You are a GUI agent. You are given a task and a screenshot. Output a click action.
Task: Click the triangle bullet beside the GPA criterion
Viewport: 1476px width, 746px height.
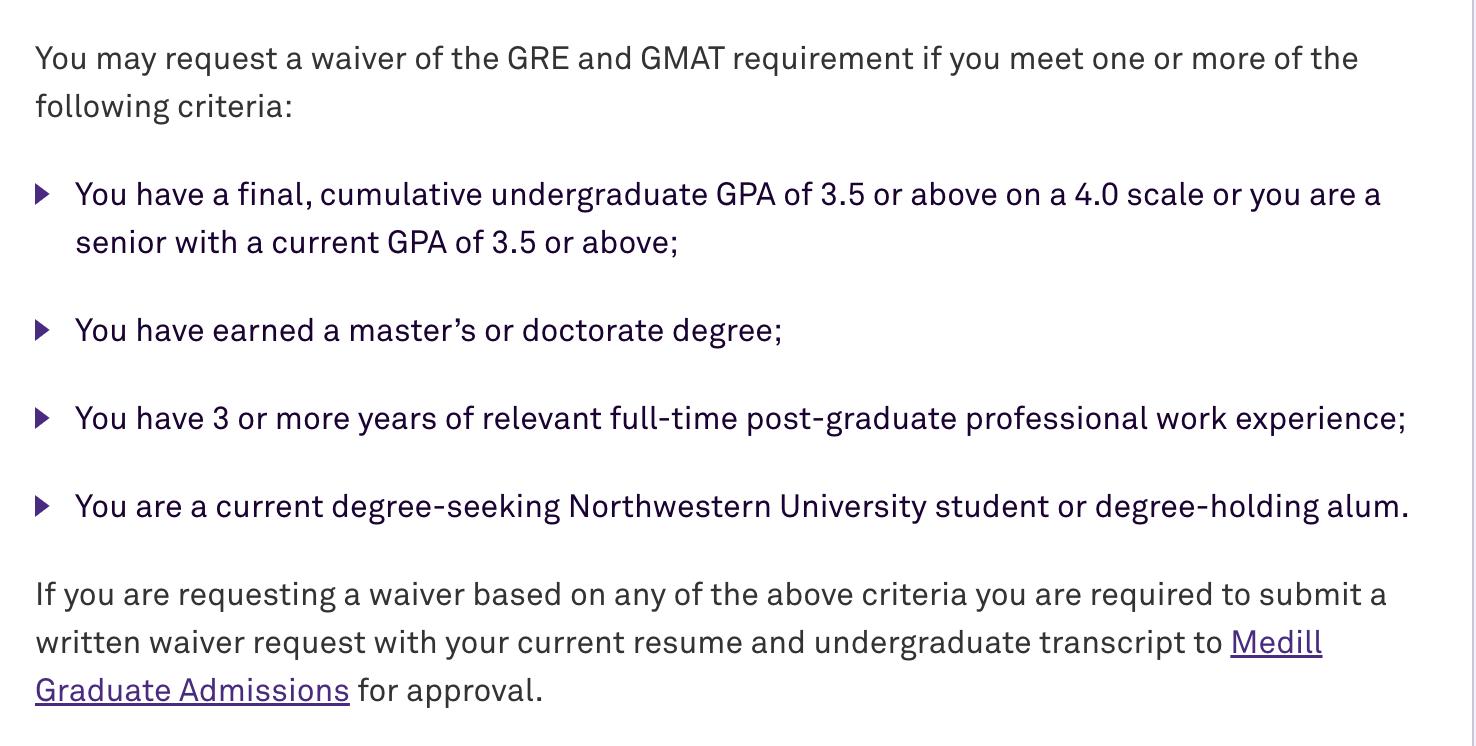(42, 194)
